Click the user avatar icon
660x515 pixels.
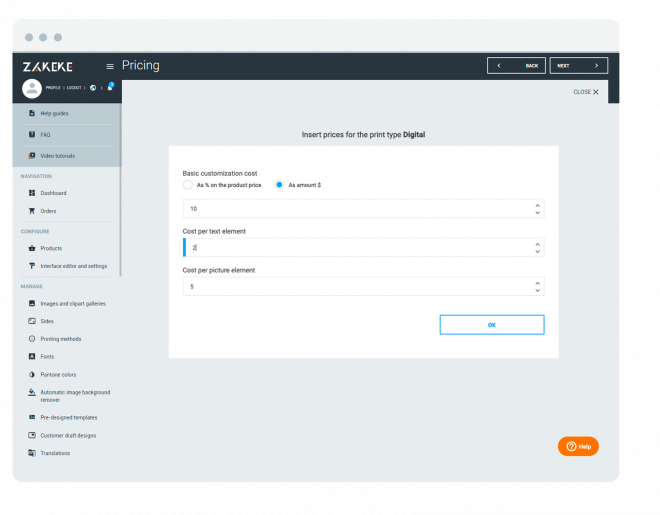point(32,88)
